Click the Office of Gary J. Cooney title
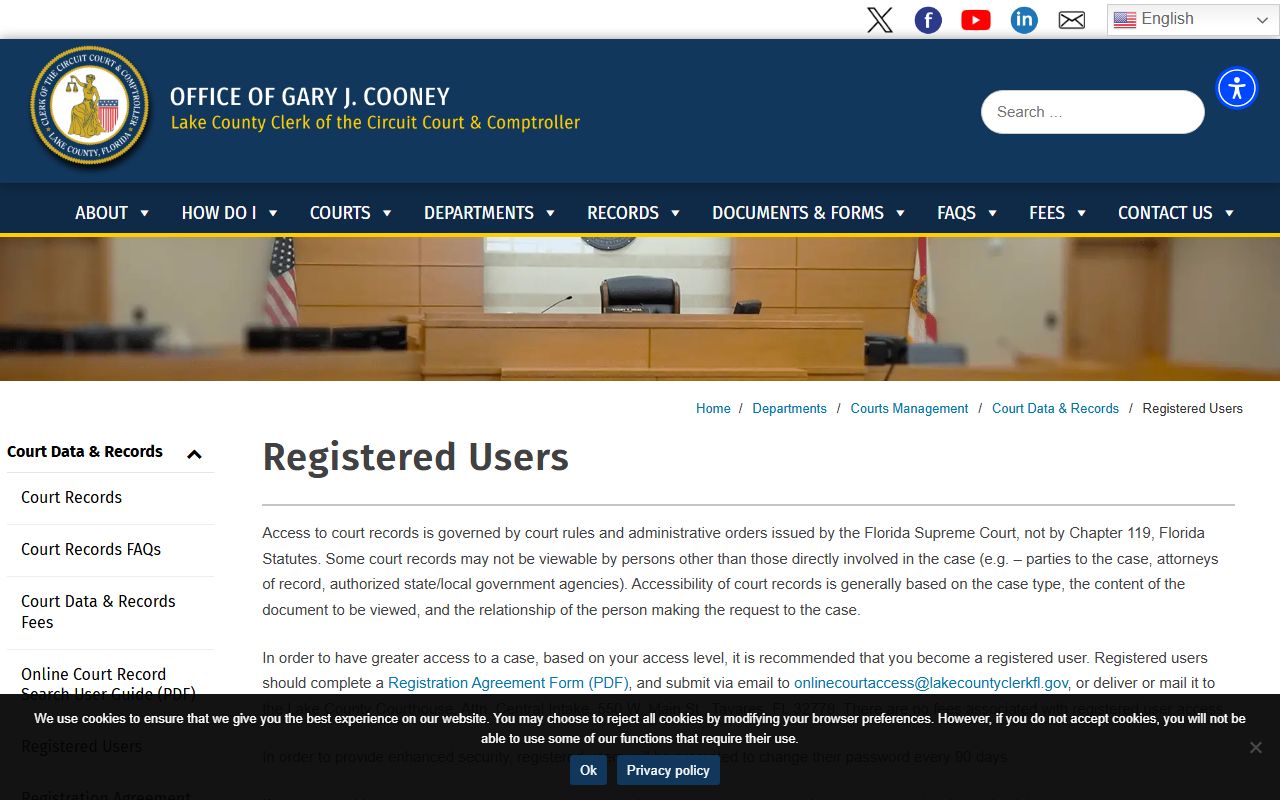The height and width of the screenshot is (800, 1280). 310,97
